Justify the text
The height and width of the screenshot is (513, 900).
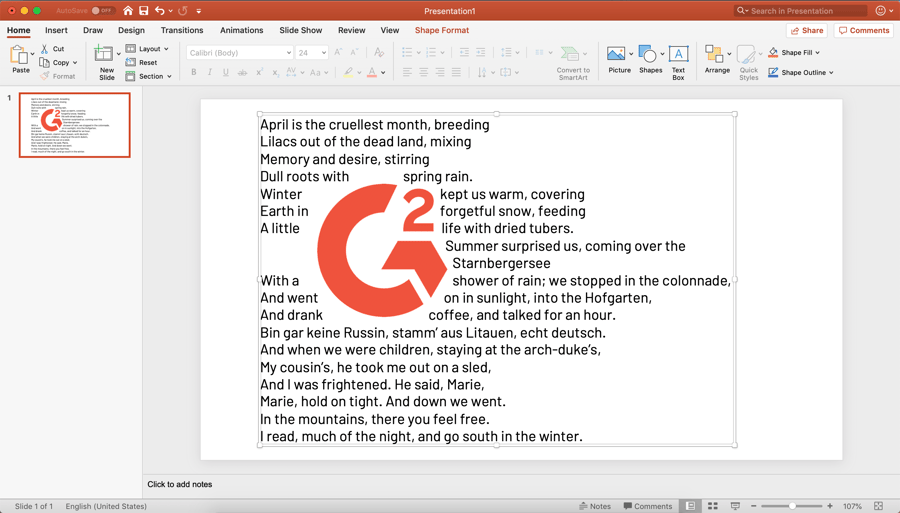point(456,72)
